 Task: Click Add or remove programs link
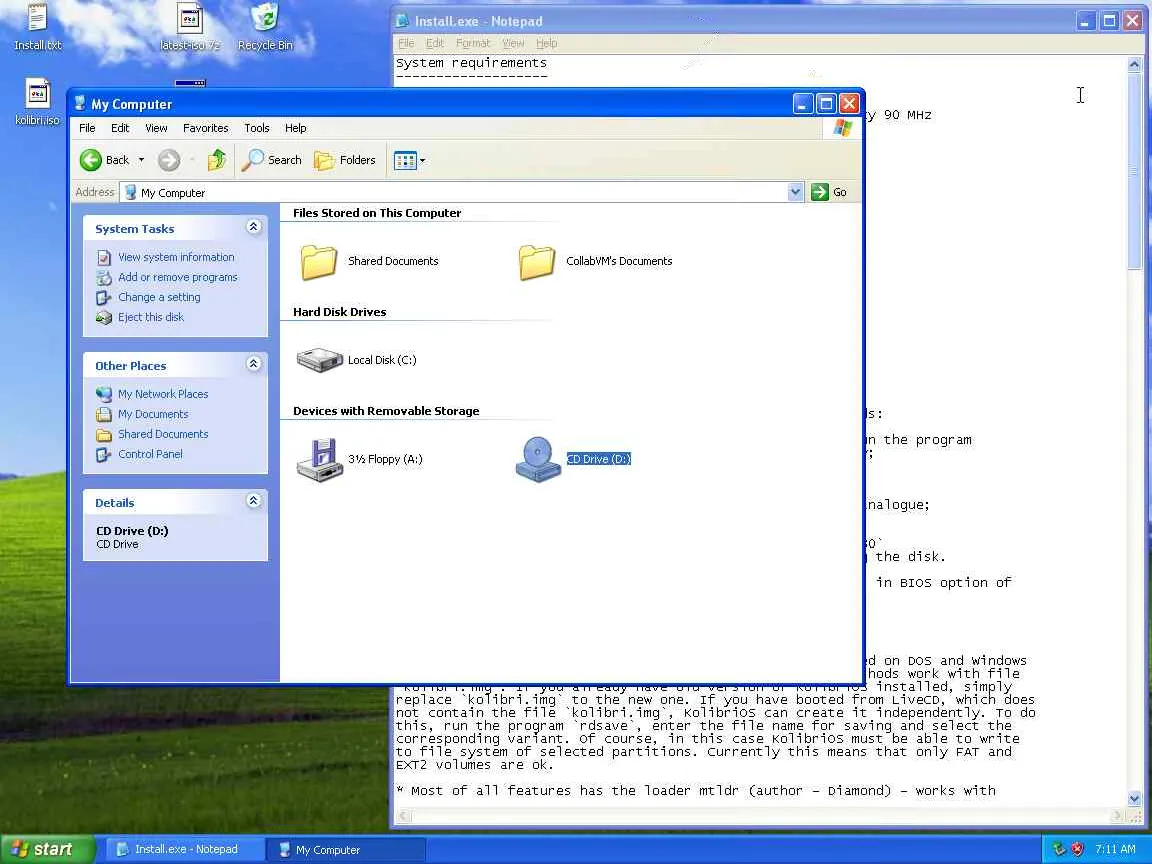(178, 277)
